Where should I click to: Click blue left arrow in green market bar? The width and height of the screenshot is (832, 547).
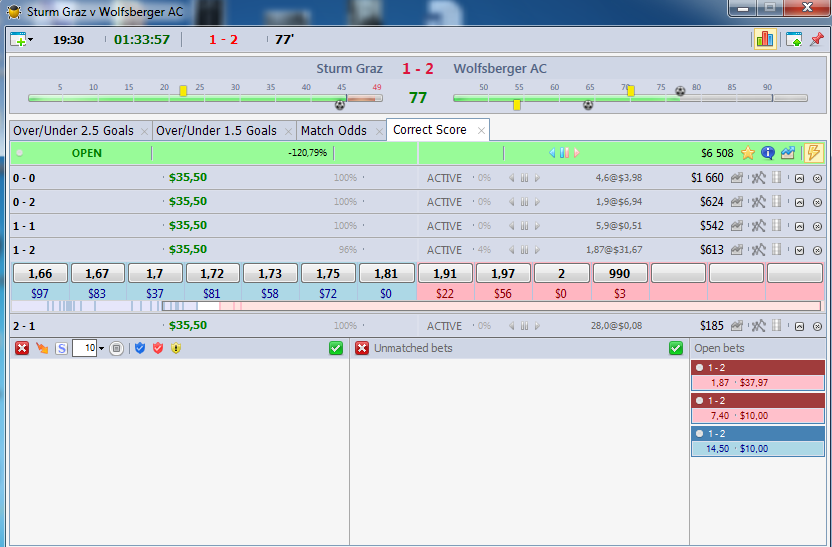(x=552, y=153)
